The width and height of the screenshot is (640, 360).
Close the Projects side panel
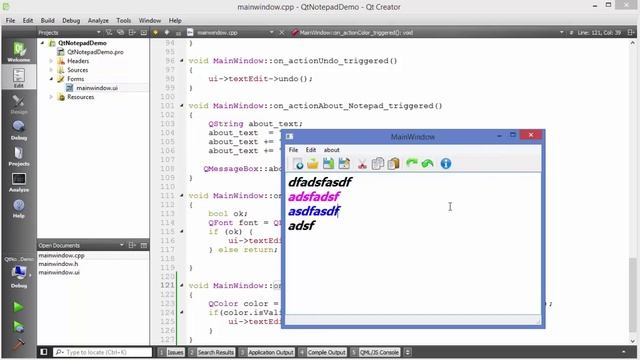pyautogui.click(x=144, y=32)
